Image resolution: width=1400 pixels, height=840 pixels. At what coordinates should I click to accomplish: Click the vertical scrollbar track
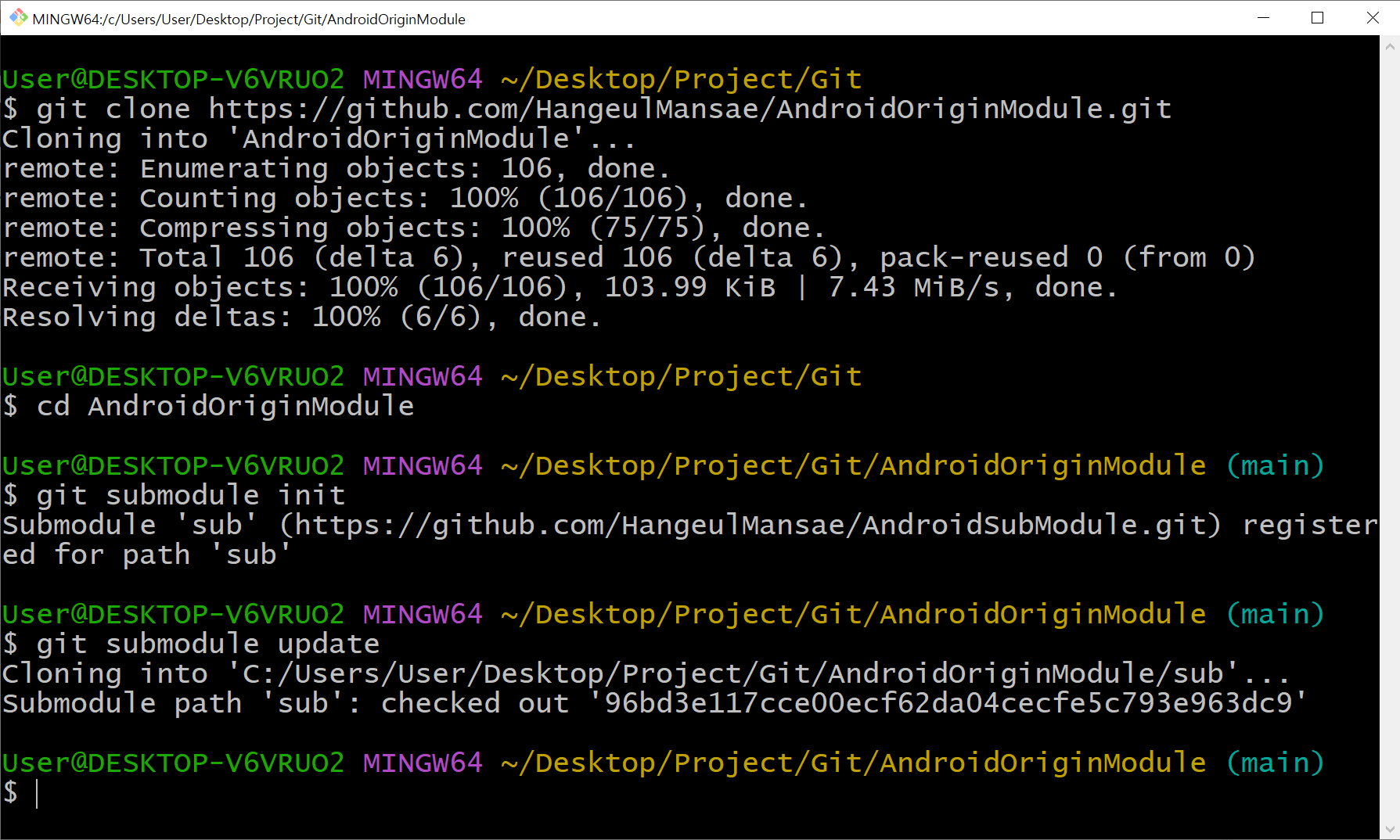coord(1390,438)
